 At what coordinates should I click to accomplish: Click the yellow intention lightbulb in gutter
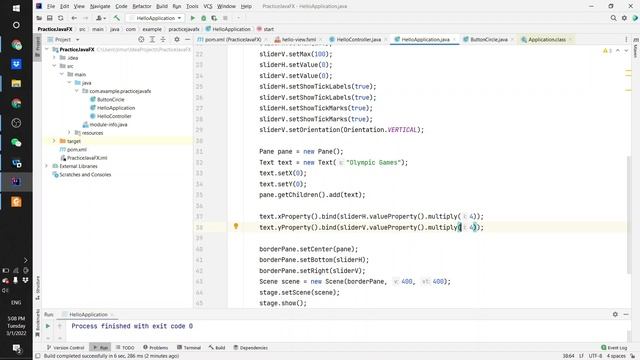click(x=236, y=227)
